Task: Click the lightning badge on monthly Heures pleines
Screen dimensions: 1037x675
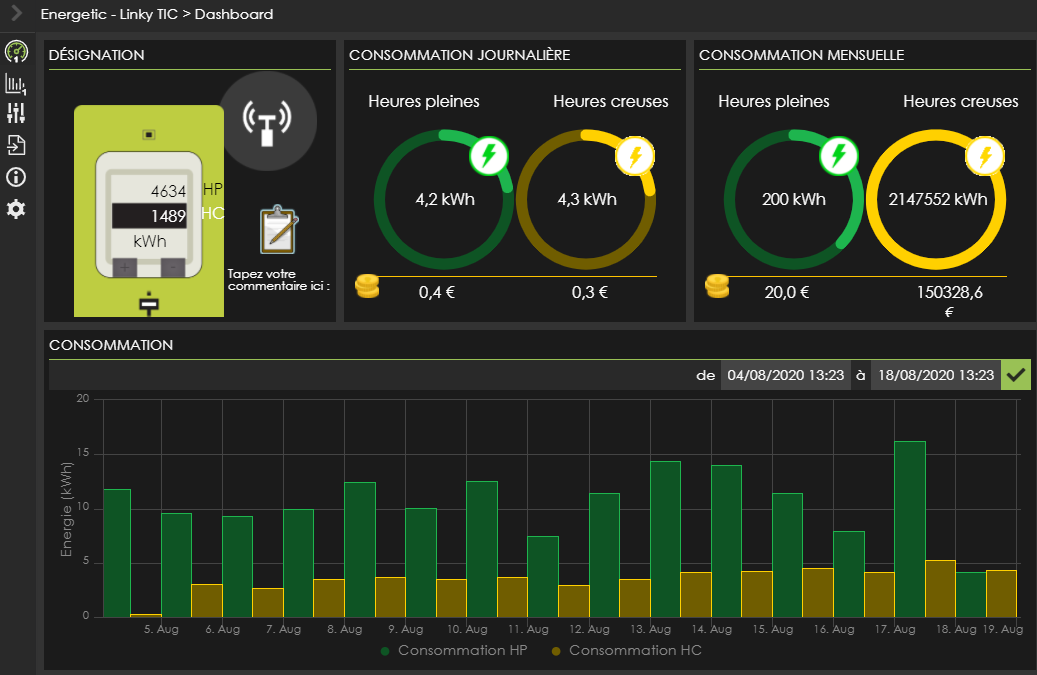Action: 839,156
